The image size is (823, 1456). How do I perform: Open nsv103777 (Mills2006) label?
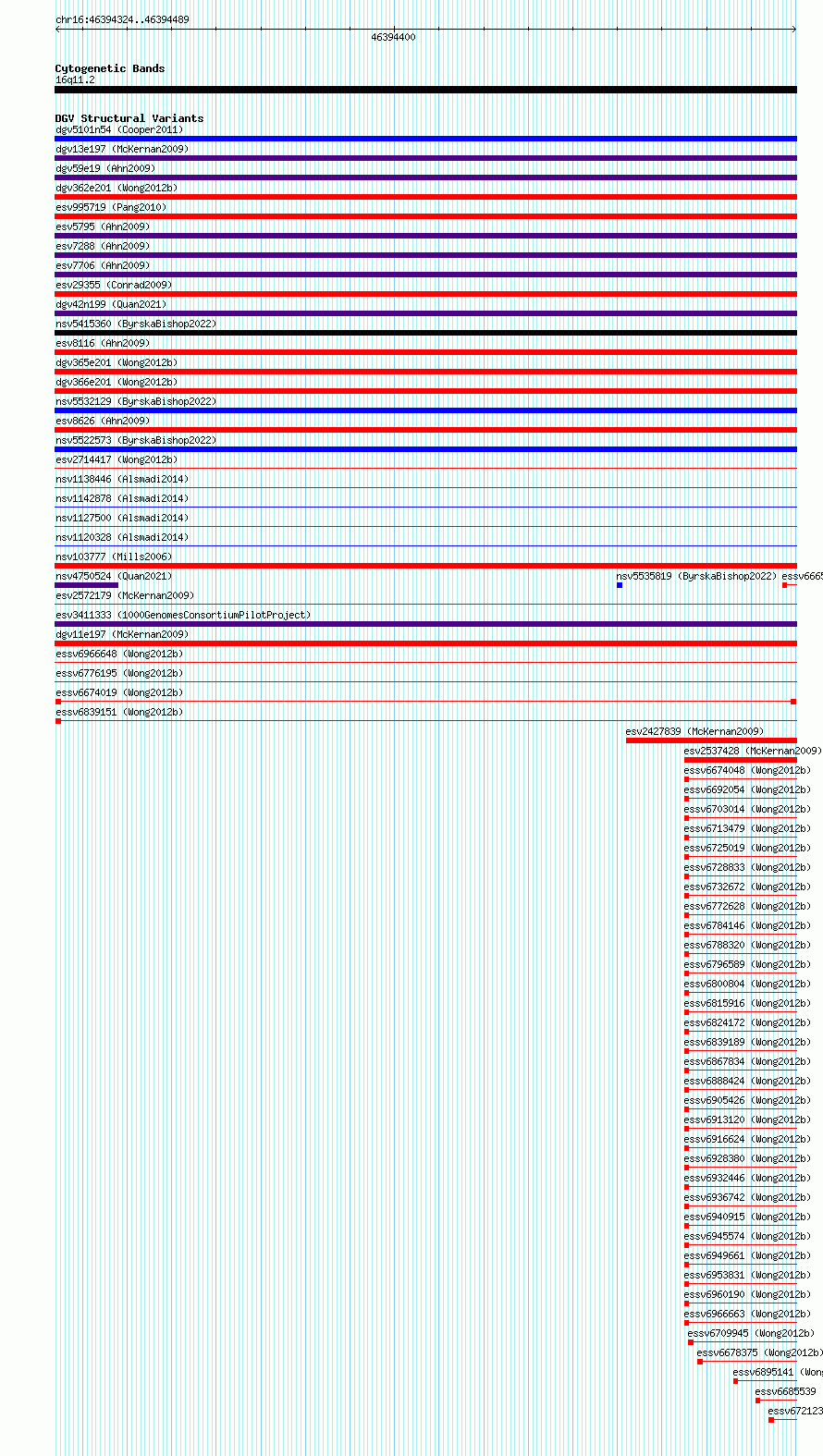[x=114, y=557]
